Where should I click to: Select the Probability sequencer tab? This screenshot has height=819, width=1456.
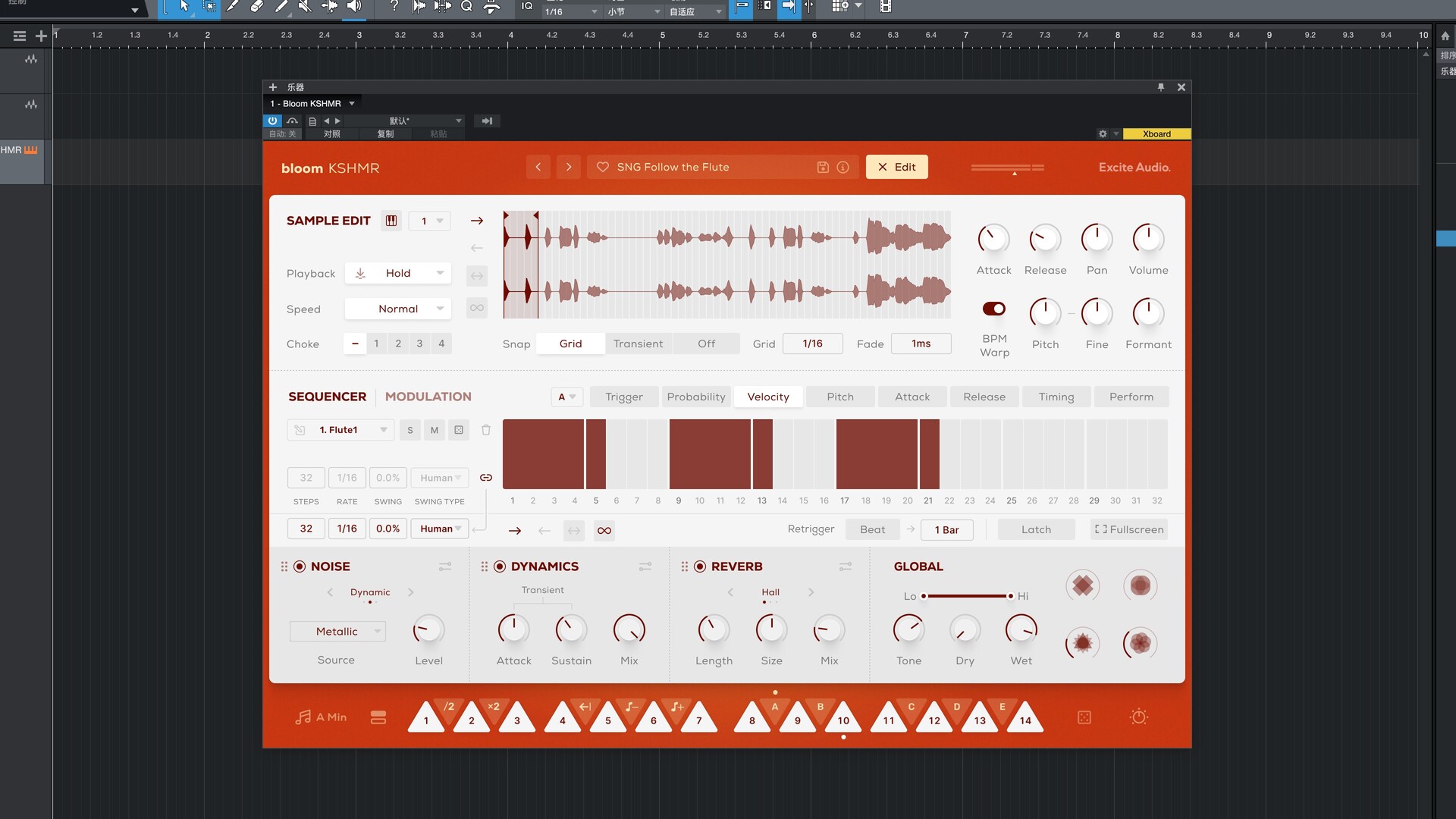pyautogui.click(x=696, y=397)
